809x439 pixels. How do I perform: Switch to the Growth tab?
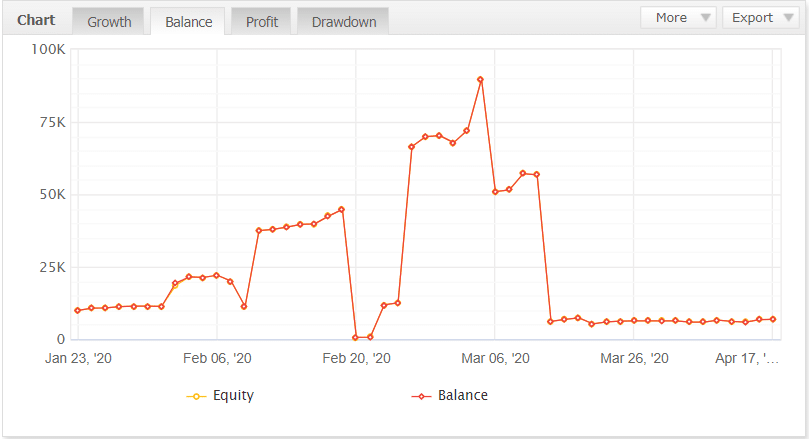point(109,21)
